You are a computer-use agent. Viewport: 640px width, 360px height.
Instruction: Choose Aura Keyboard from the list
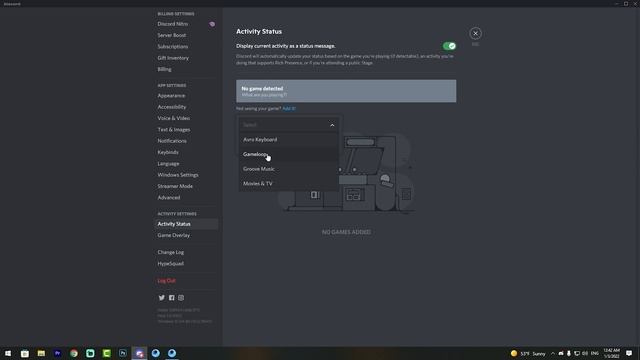[288, 140]
